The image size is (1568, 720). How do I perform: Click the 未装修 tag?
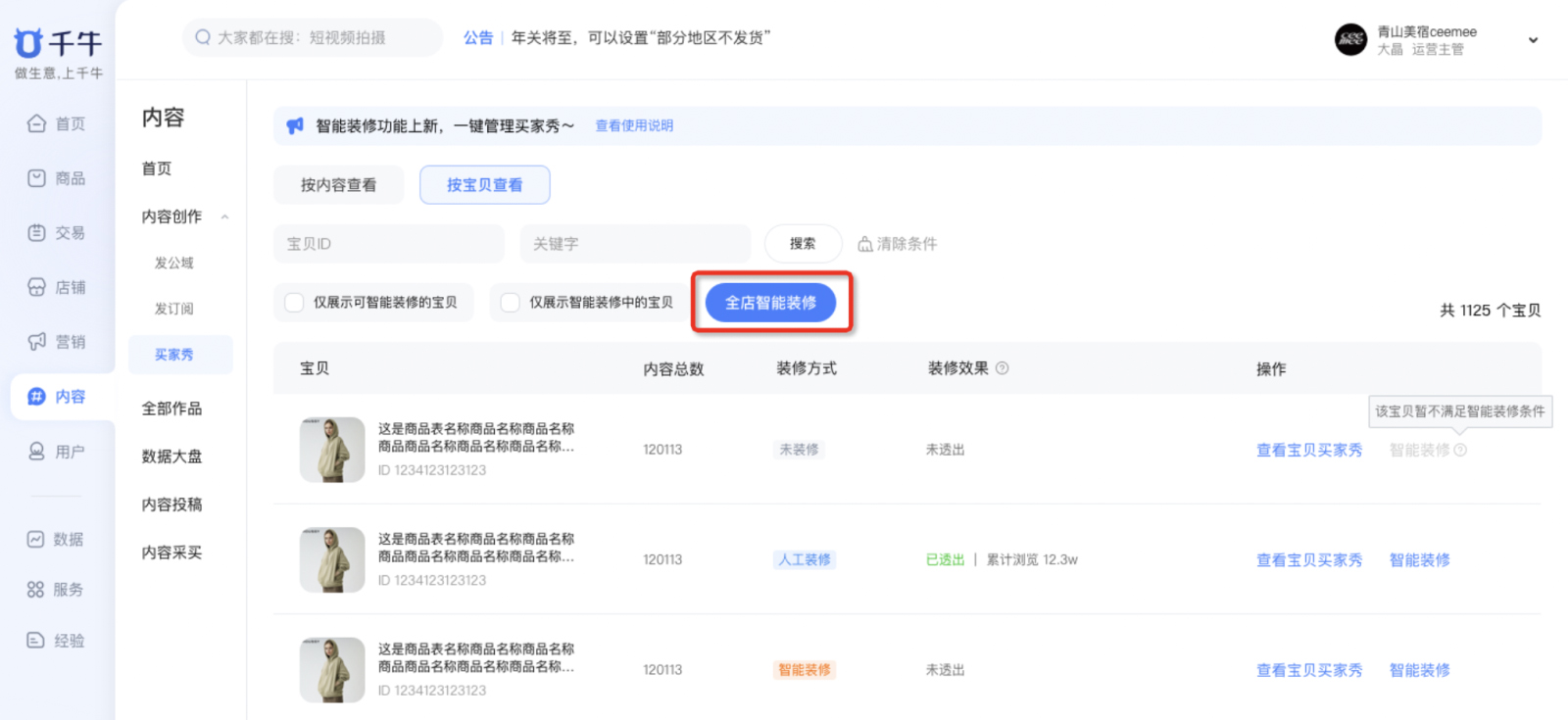point(799,450)
